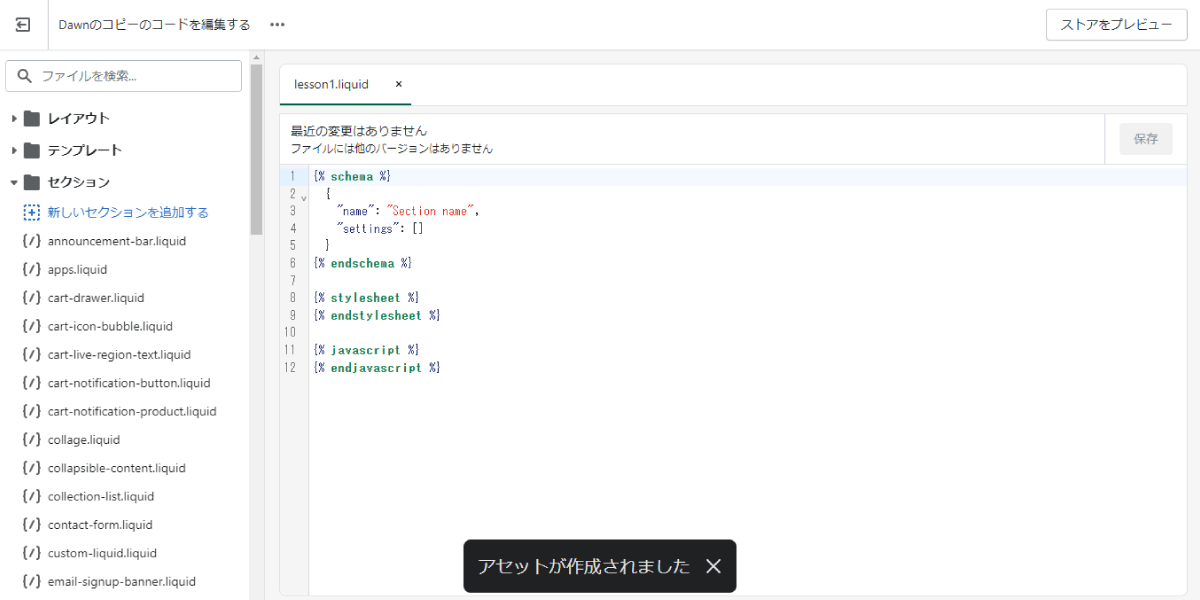Click the liquid file icon beside email-signup-banner.liquid
Image resolution: width=1200 pixels, height=600 pixels.
coord(31,581)
